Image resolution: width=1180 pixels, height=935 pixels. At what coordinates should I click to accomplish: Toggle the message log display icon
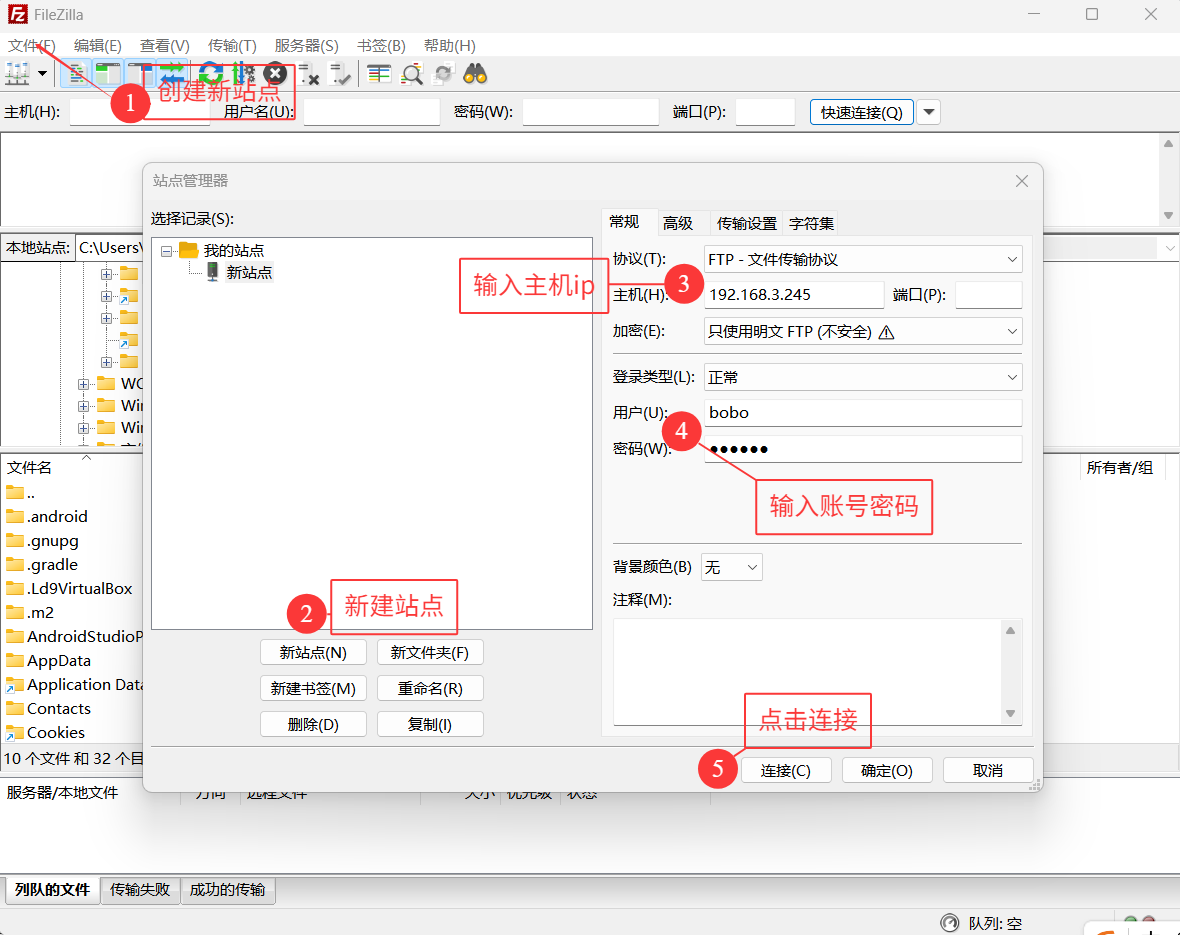pyautogui.click(x=76, y=74)
